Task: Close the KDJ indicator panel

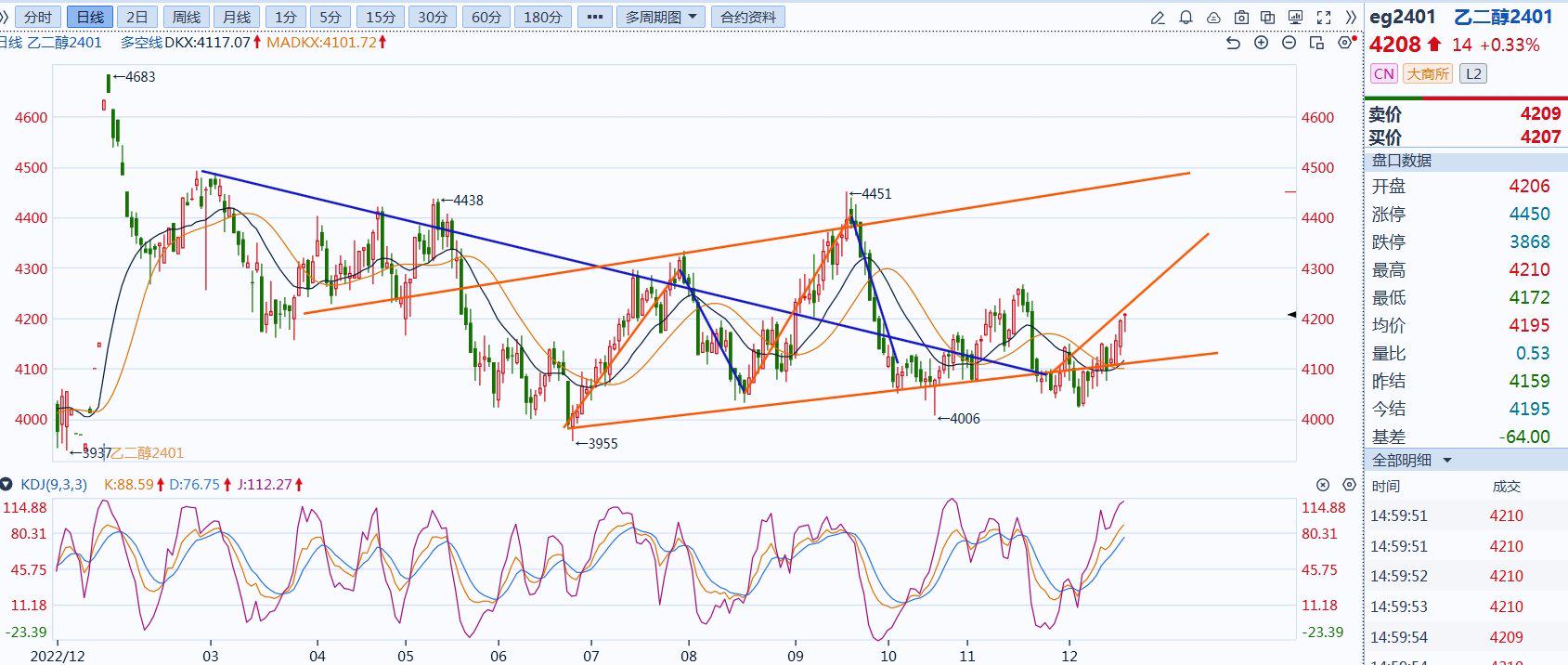Action: pos(1323,485)
